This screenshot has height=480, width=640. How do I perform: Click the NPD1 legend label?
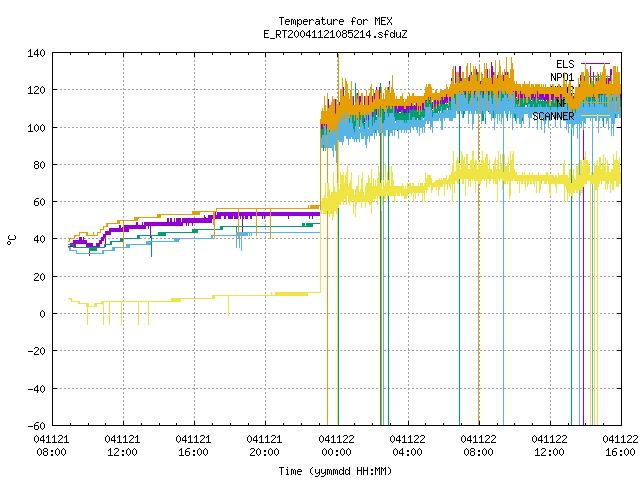click(x=562, y=77)
